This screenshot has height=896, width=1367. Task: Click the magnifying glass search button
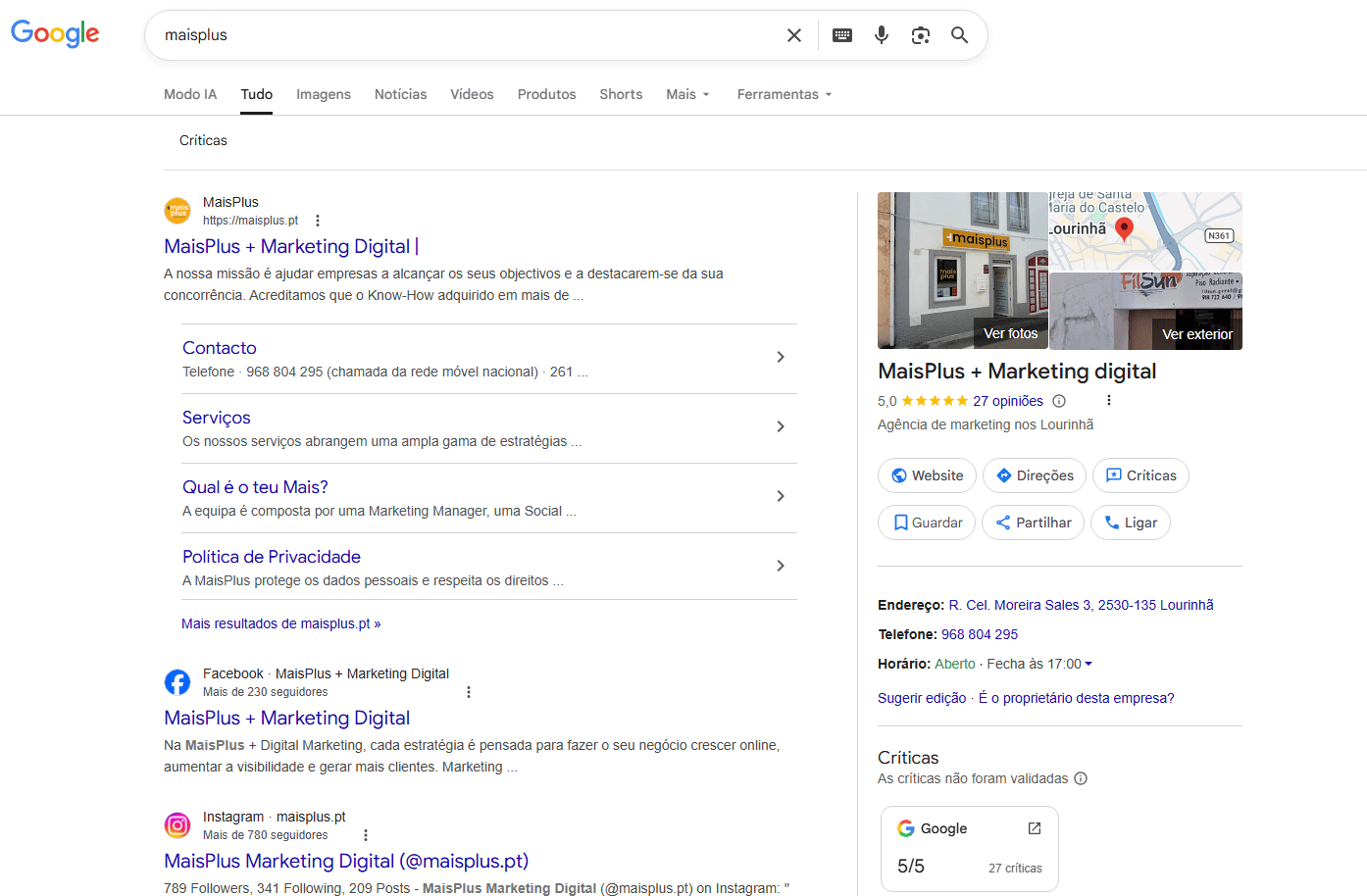960,35
